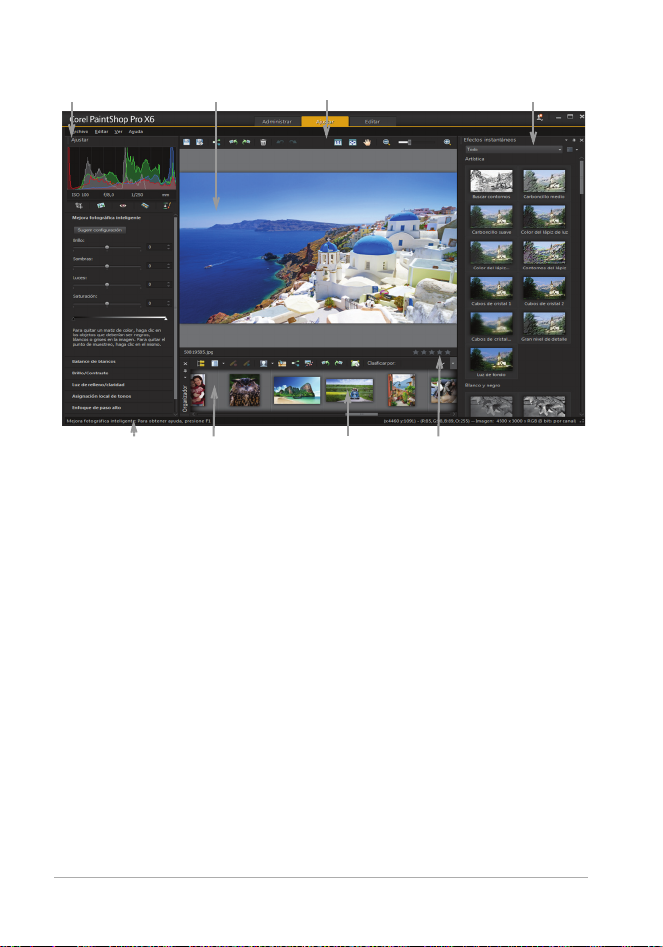The height and width of the screenshot is (947, 663).
Task: Switch to the Ajustar tab
Action: point(325,121)
